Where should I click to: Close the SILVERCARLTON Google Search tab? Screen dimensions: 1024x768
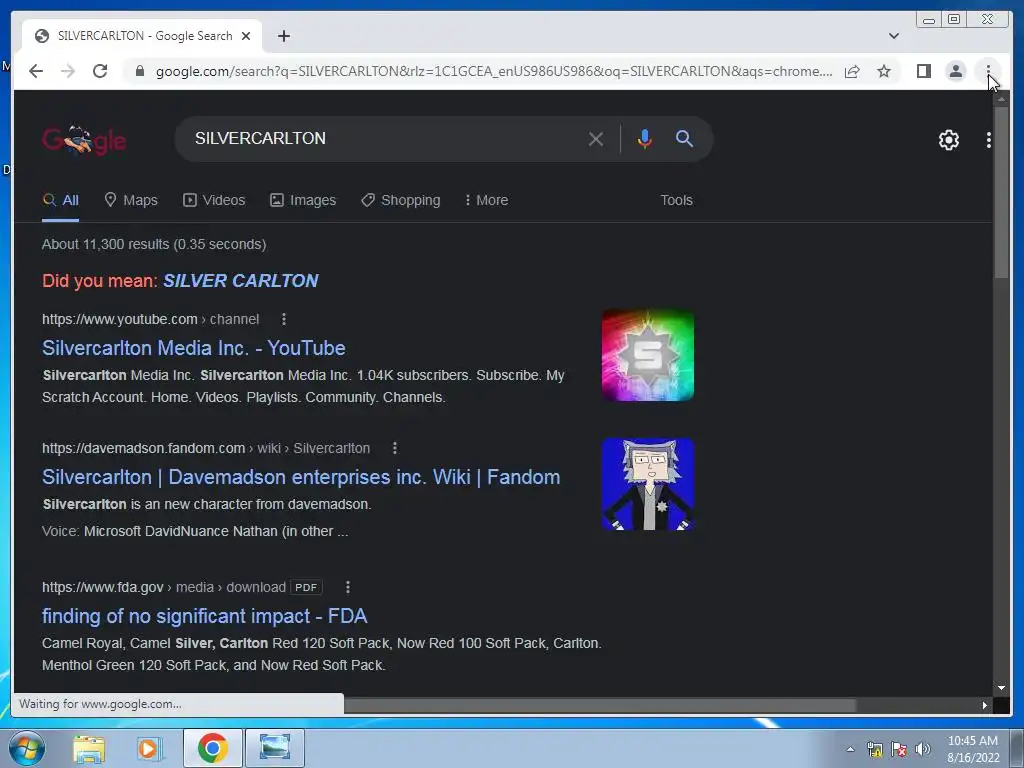pyautogui.click(x=246, y=36)
